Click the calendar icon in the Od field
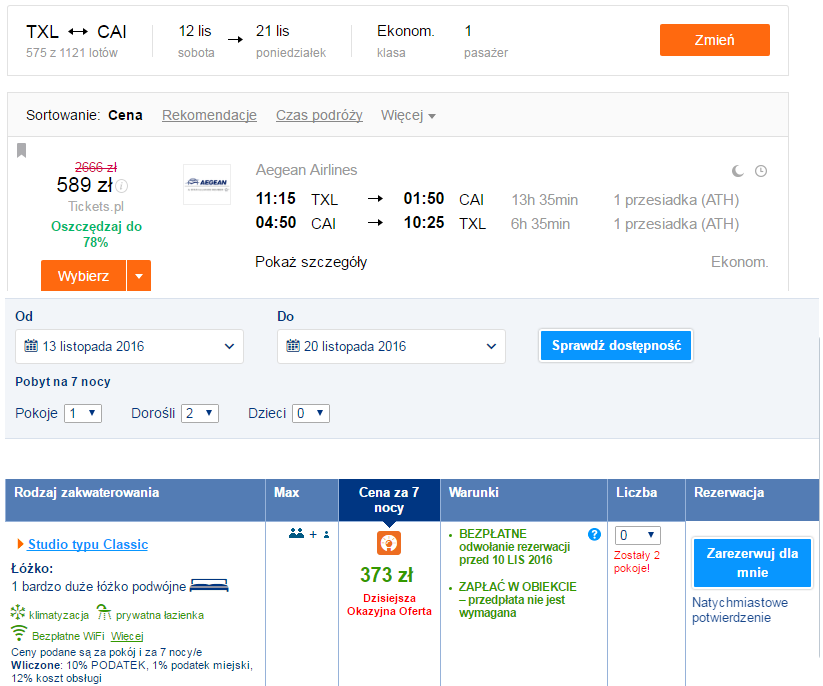Viewport: 823px width, 686px height. [31, 346]
